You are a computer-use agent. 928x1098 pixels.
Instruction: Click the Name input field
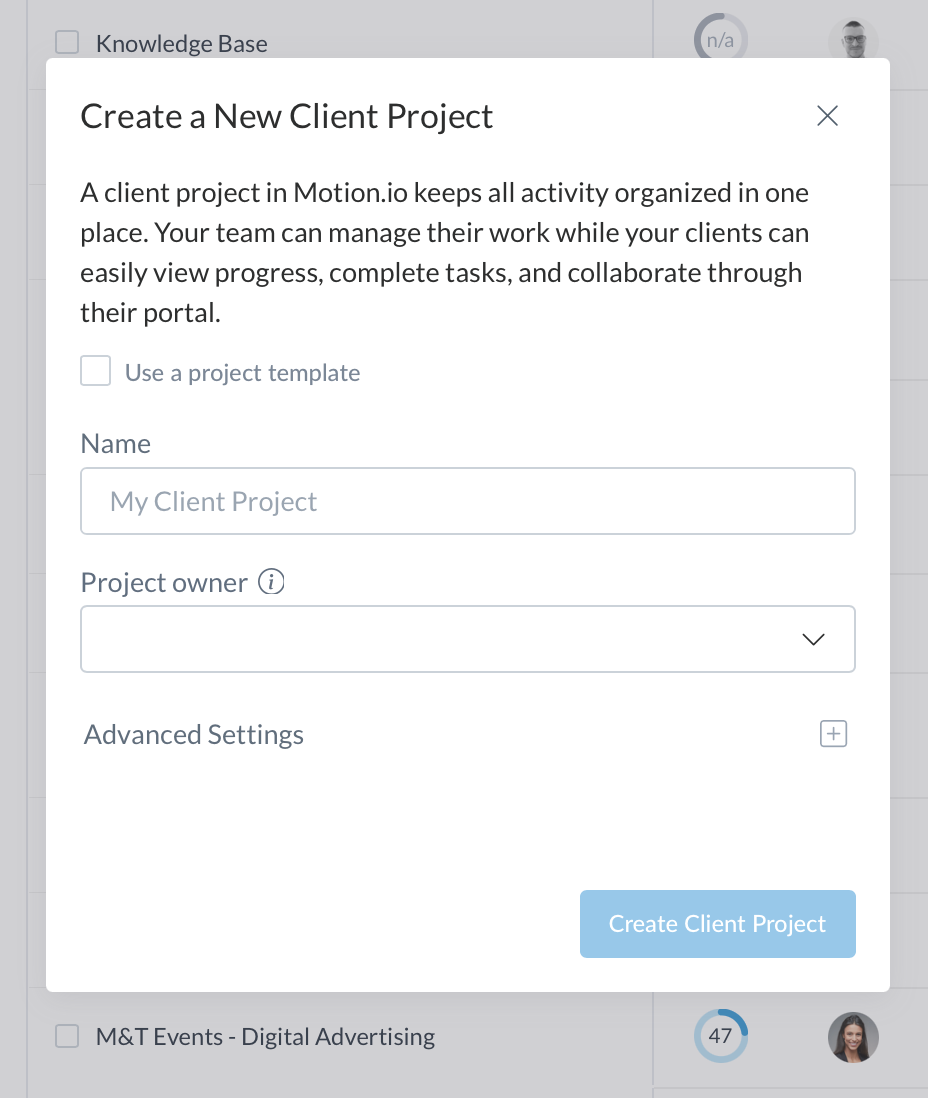tap(467, 501)
